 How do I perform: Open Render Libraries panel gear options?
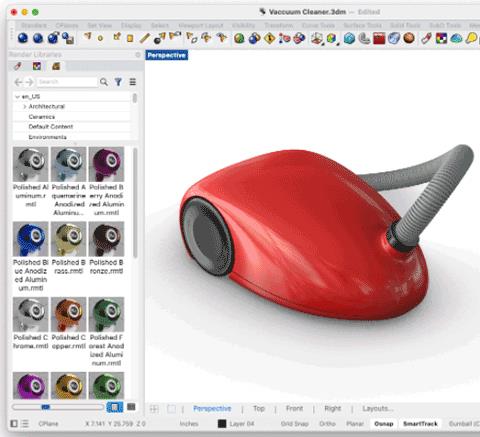tap(138, 54)
